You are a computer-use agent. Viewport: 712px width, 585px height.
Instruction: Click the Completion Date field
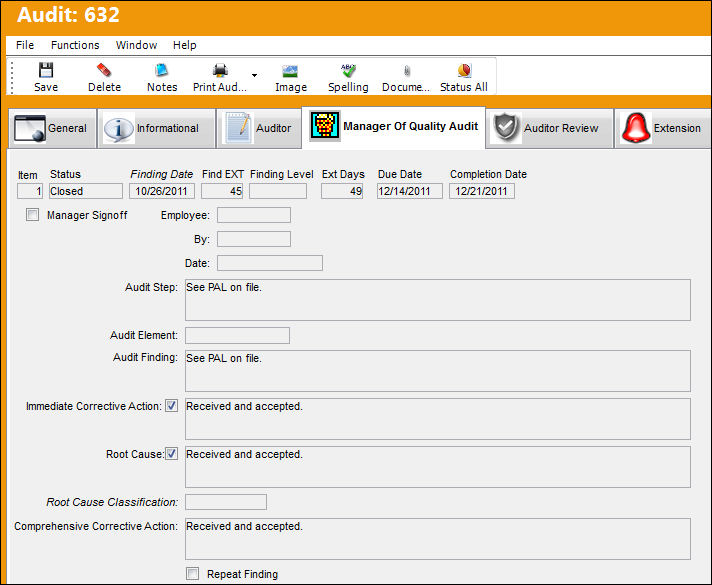point(482,191)
